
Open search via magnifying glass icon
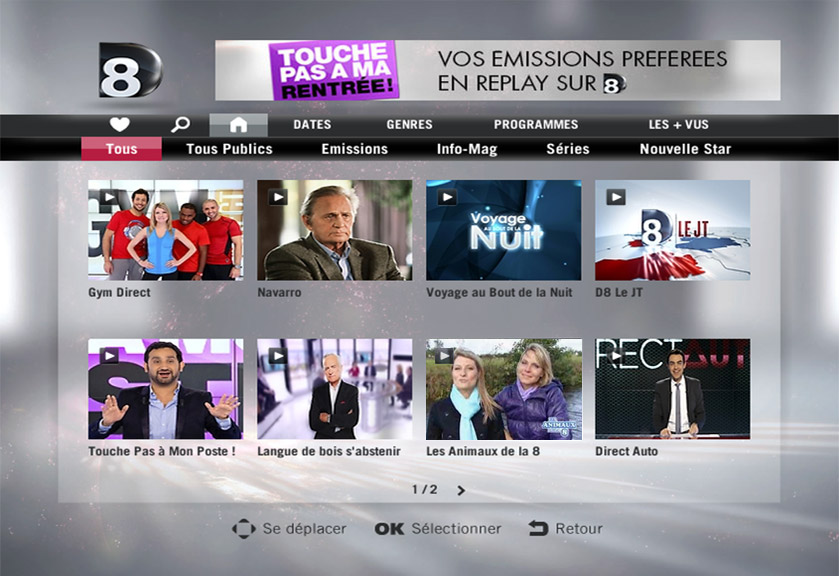pos(180,125)
